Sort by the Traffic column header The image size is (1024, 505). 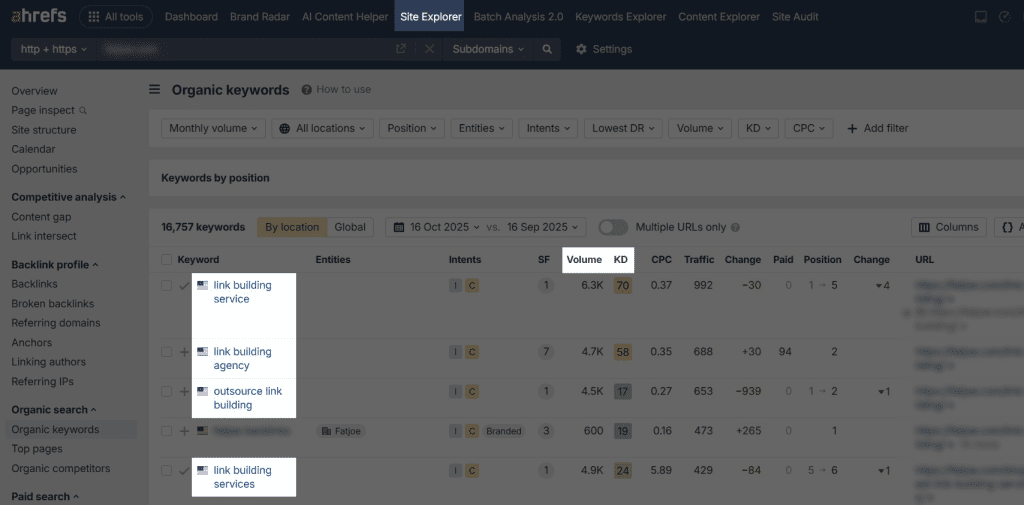click(x=699, y=259)
